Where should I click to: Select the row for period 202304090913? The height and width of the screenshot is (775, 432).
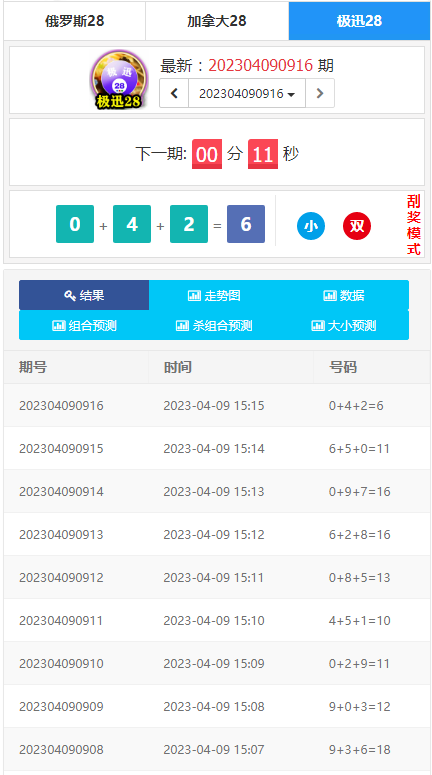pyautogui.click(x=217, y=534)
